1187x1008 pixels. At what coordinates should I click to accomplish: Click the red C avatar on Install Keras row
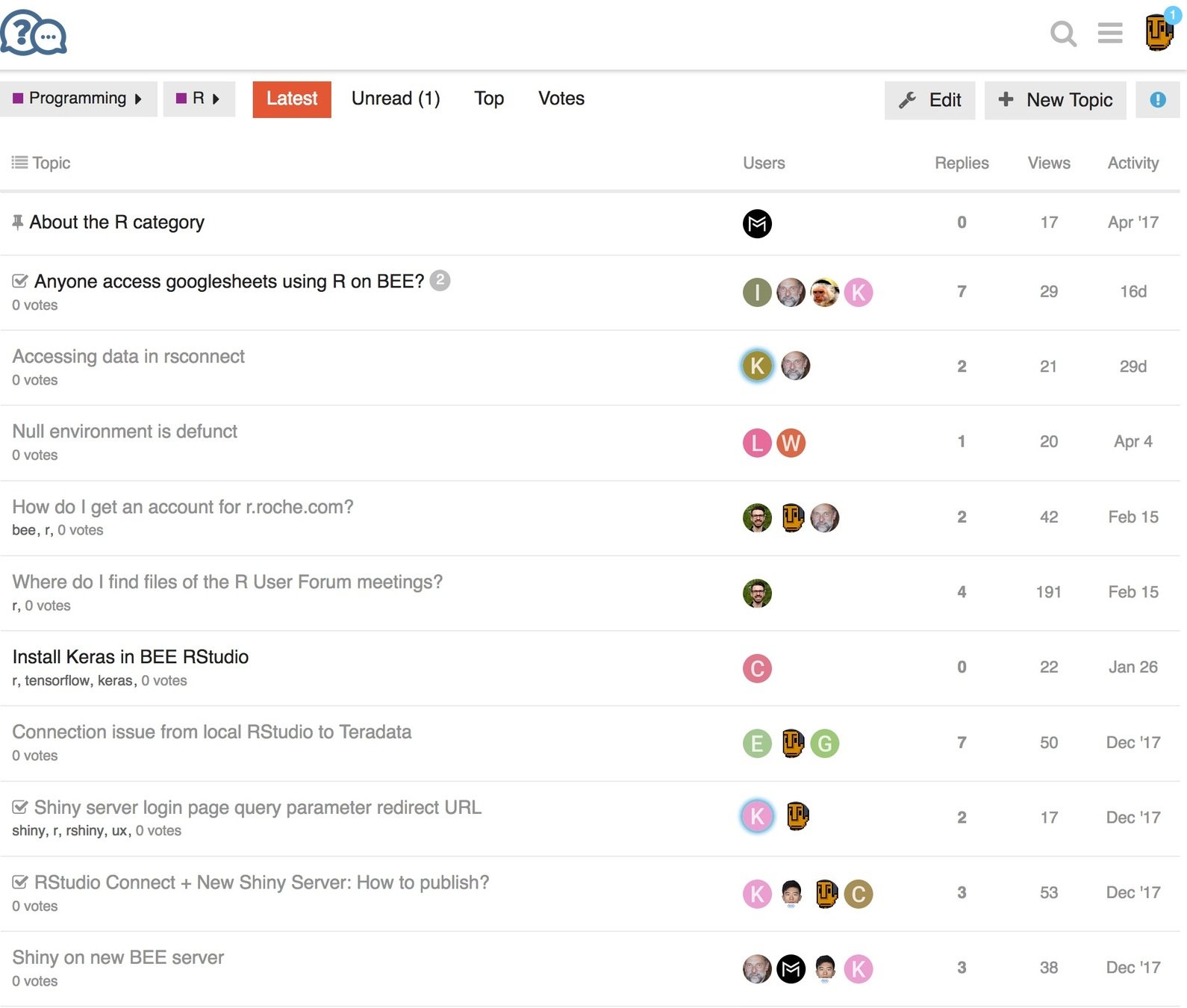tap(756, 668)
